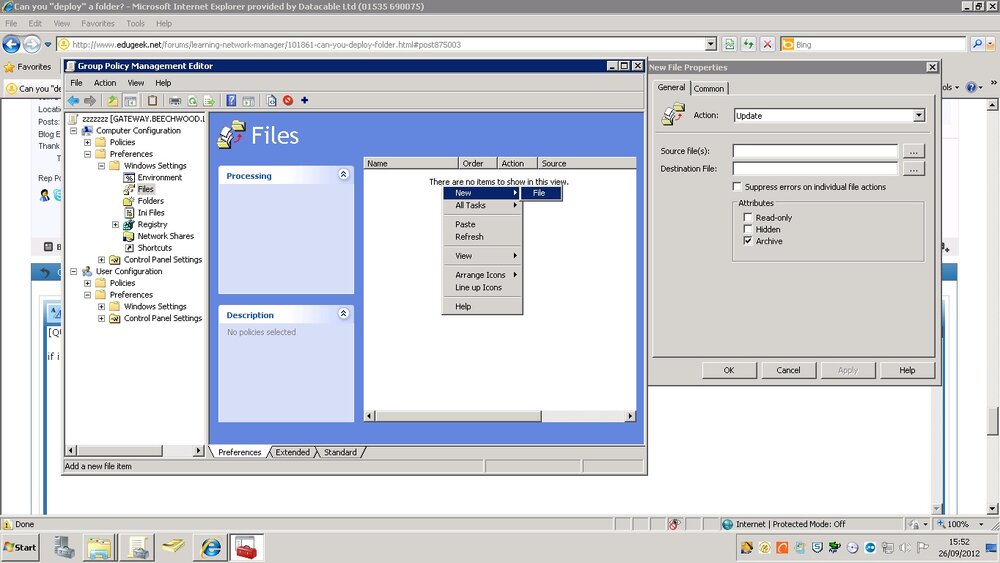
Task: Click the Forward arrow in Group Policy editor toolbar
Action: point(90,101)
